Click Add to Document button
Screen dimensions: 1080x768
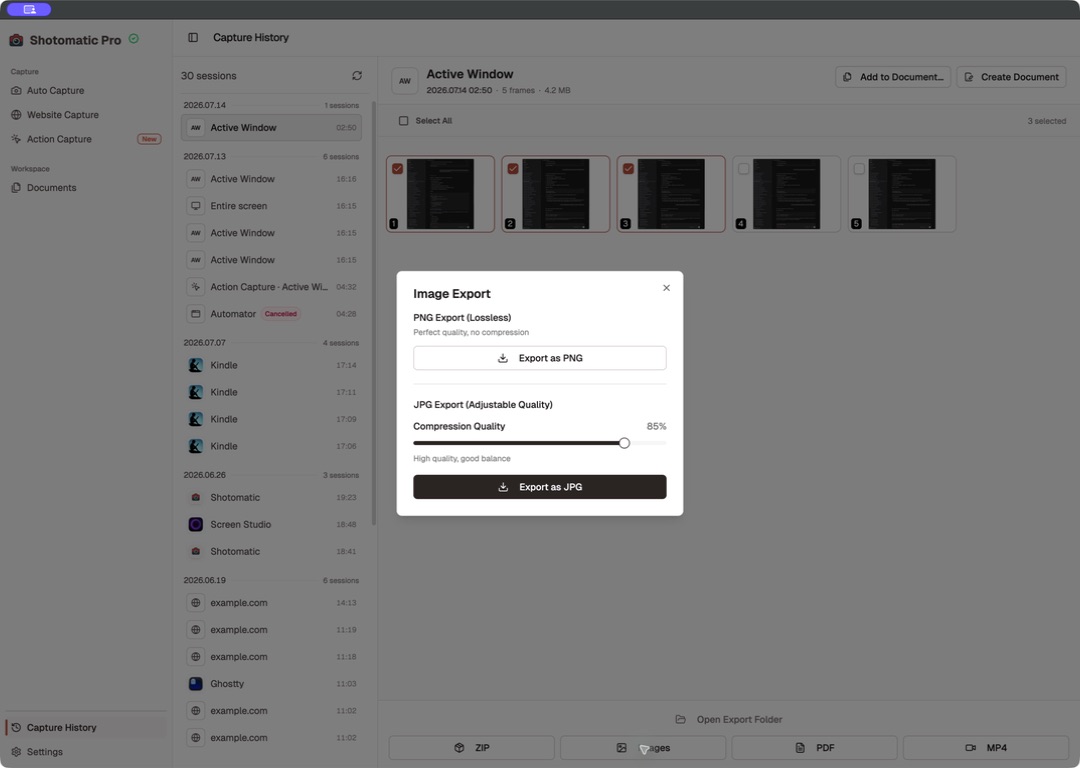coord(893,77)
